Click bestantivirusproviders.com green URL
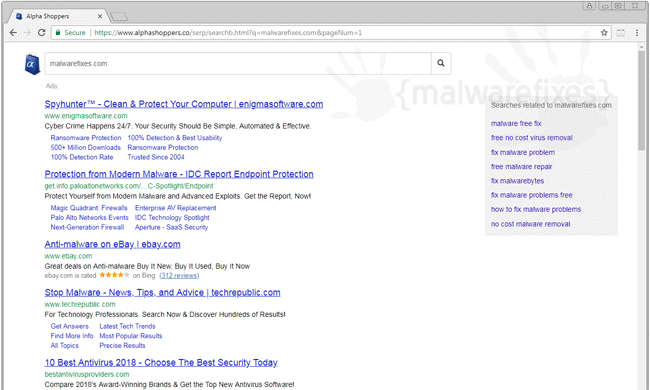This screenshot has height=390, width=650. [87, 374]
